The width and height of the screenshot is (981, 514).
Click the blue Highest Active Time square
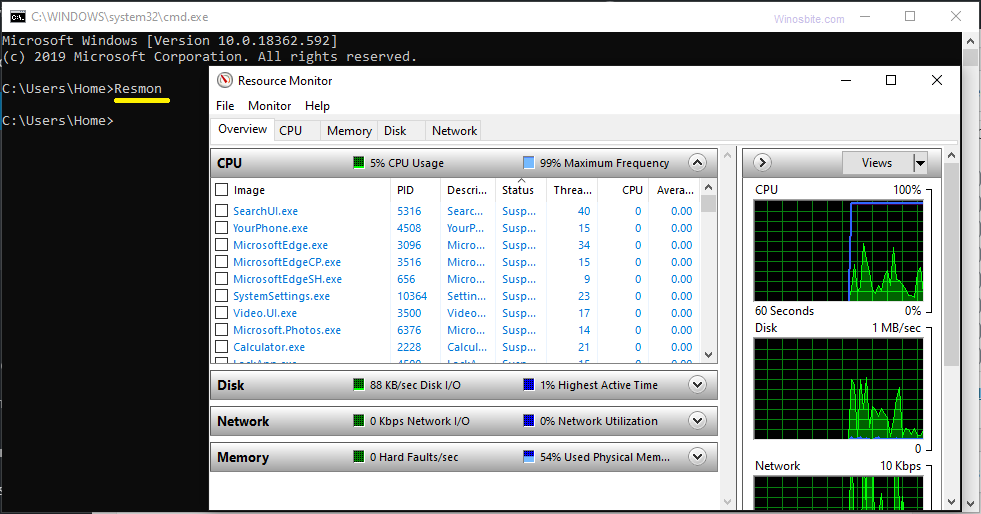[x=529, y=385]
